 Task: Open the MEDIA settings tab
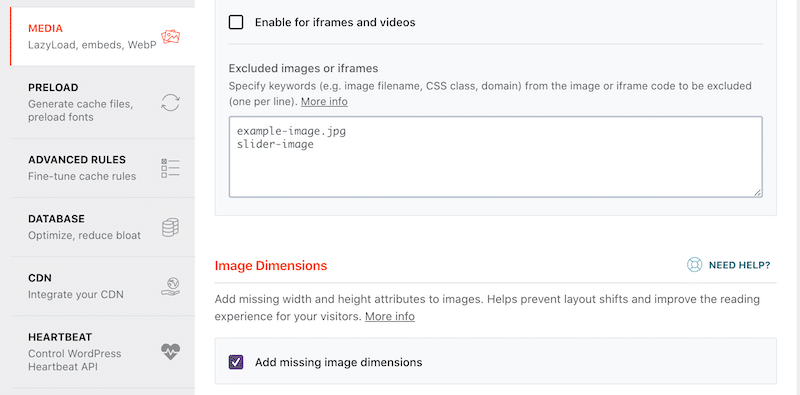click(x=103, y=36)
